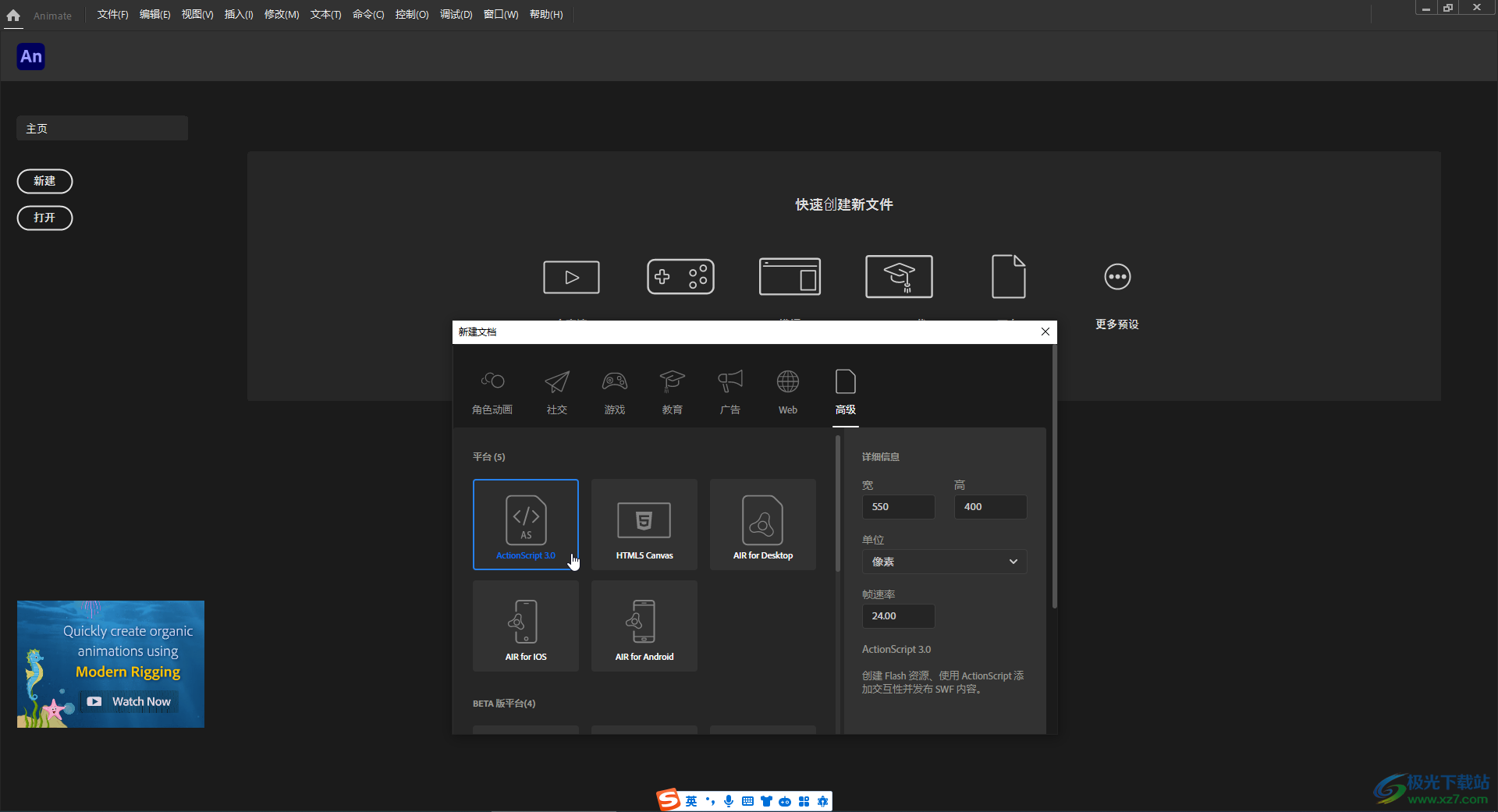The width and height of the screenshot is (1498, 812).
Task: Open the 插入(I) menu
Action: [x=239, y=15]
